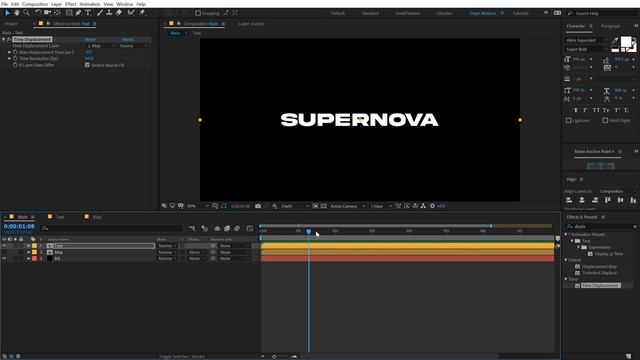The width and height of the screenshot is (640, 360).
Task: Collapse the Time Displacement effect
Action: click(4, 40)
